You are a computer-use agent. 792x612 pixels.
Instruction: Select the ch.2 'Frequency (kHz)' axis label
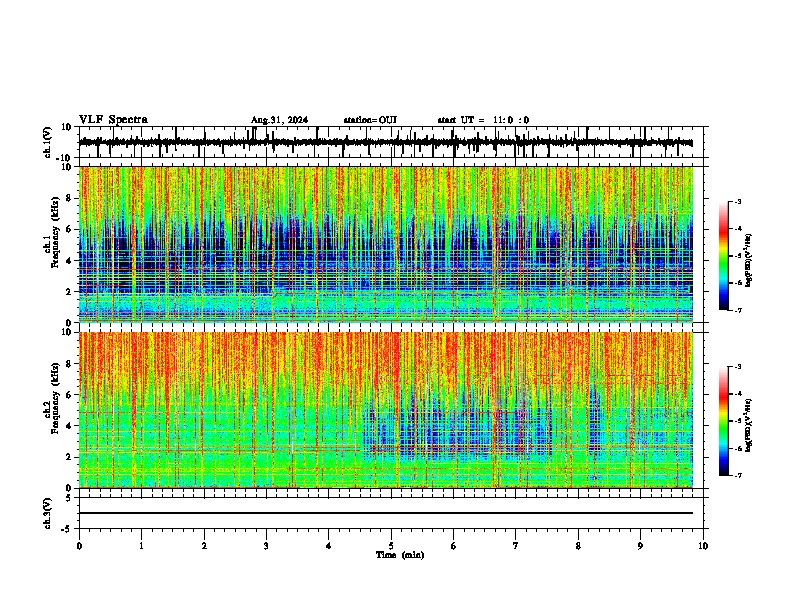(56, 398)
